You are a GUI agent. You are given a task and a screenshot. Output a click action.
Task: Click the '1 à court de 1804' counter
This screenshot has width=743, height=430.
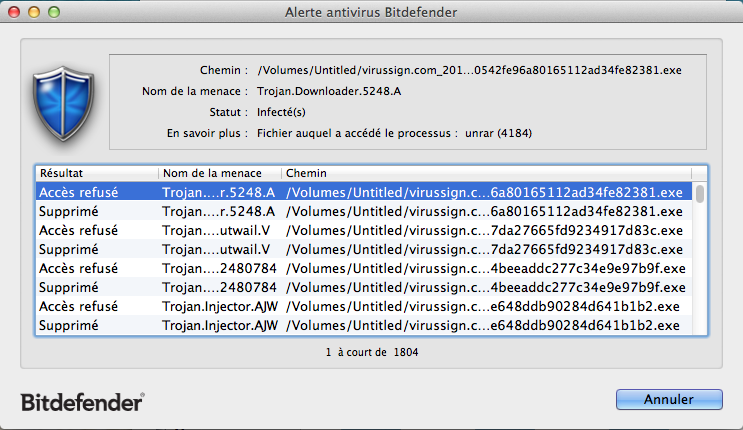pos(372,352)
